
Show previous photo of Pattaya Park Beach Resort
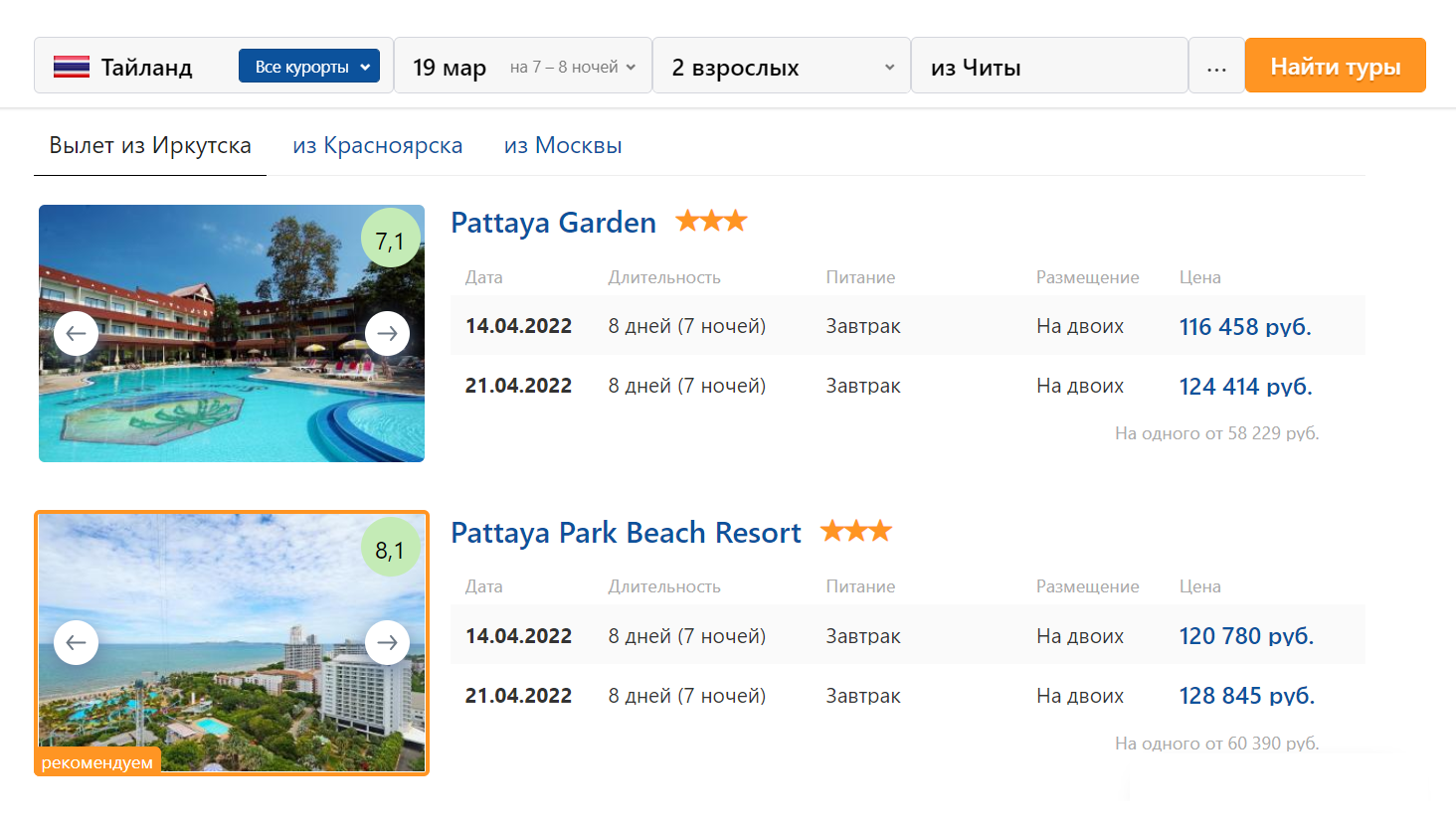[76, 642]
